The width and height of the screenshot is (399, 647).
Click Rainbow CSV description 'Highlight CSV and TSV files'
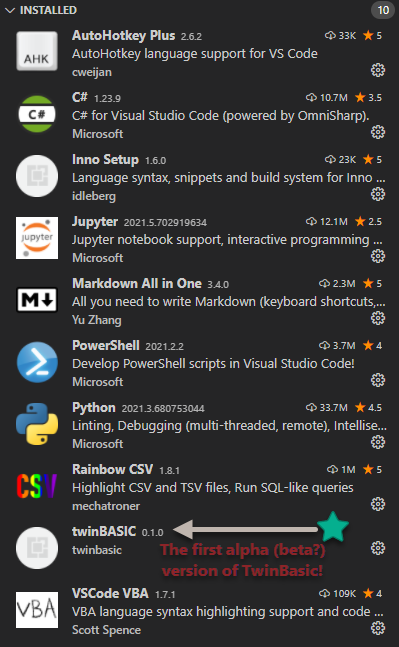(212, 488)
